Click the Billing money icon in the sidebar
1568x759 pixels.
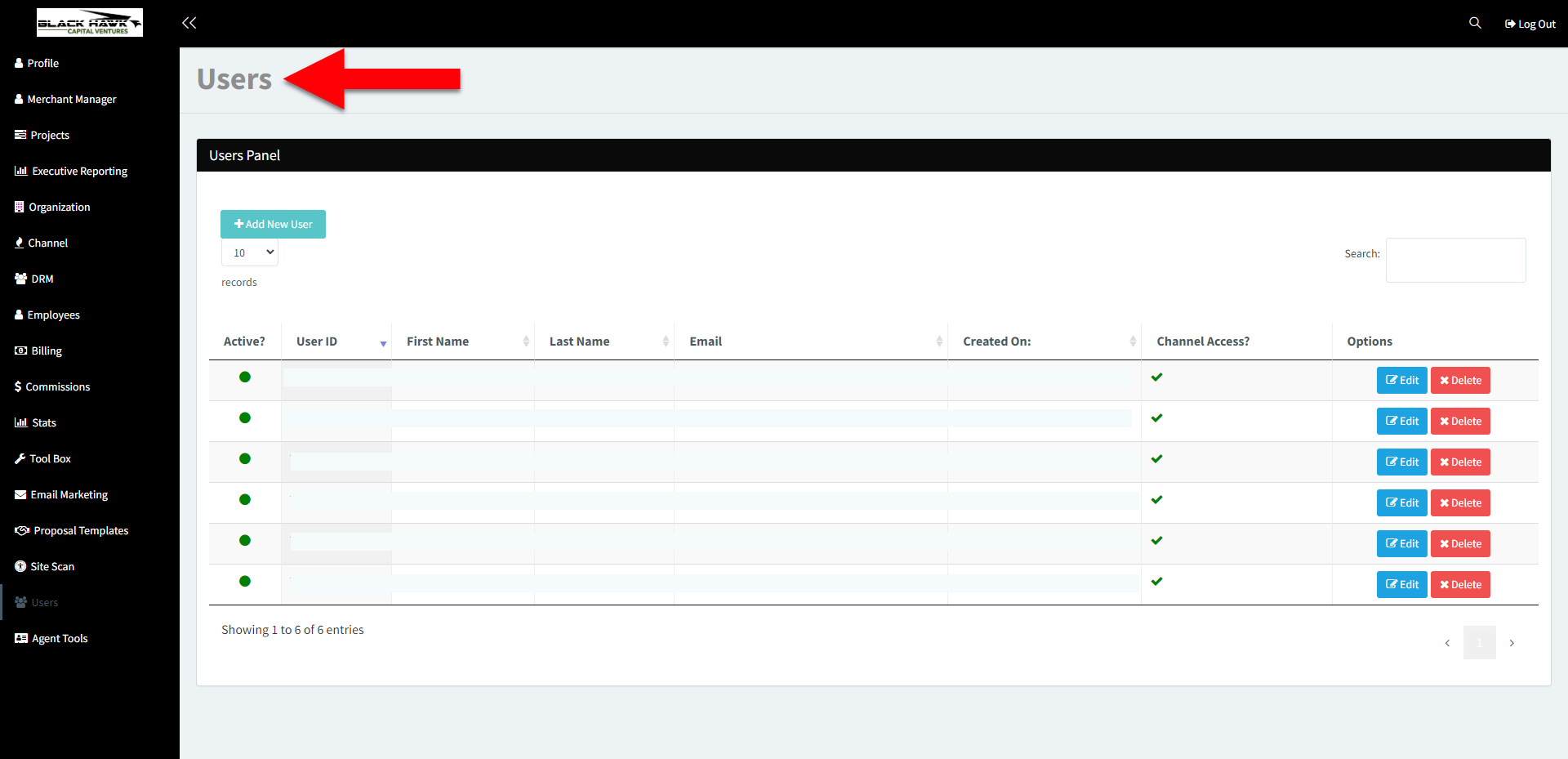pos(21,350)
